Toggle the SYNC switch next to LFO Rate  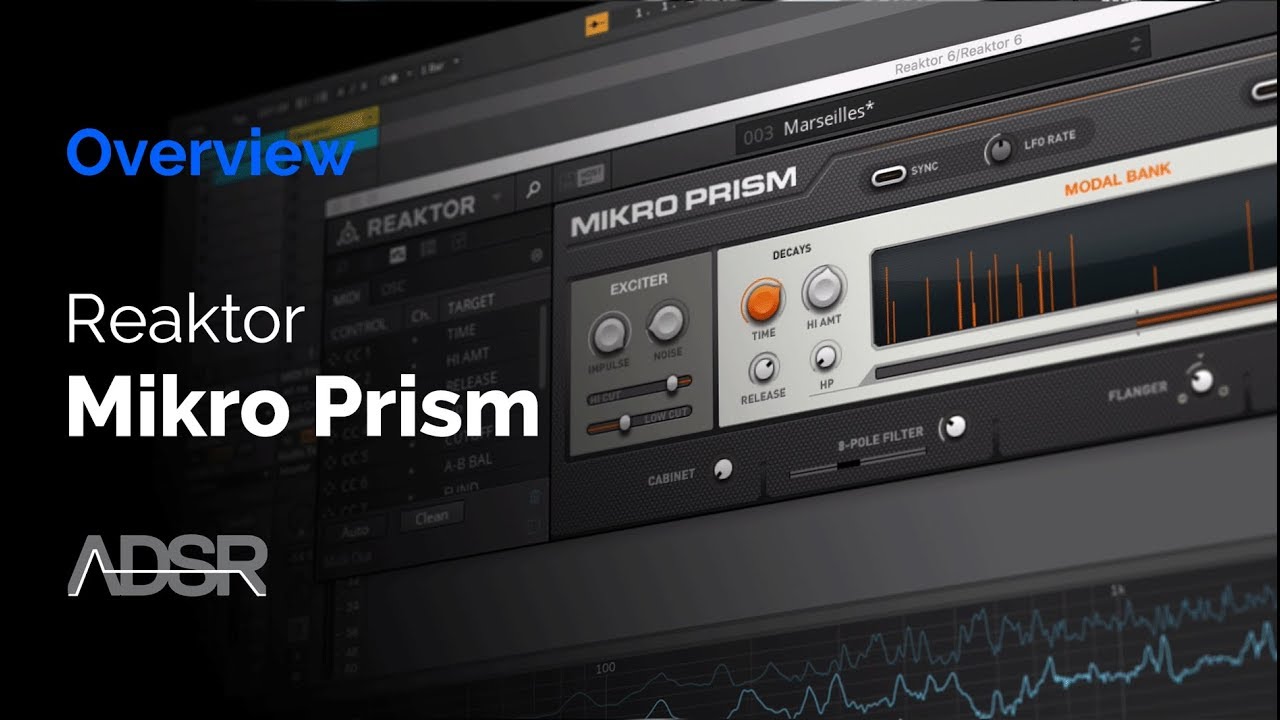887,175
